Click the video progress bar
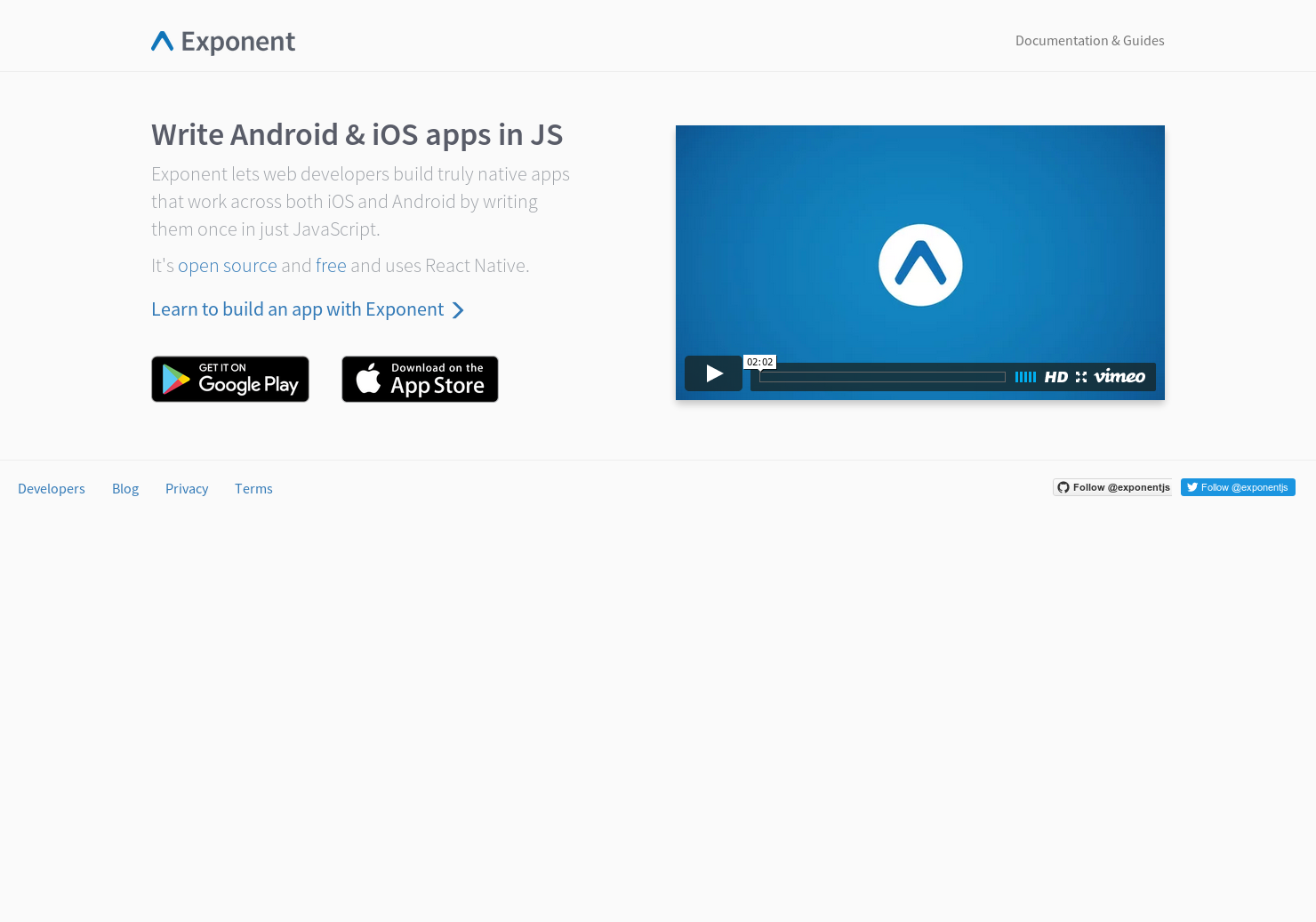 [x=882, y=377]
